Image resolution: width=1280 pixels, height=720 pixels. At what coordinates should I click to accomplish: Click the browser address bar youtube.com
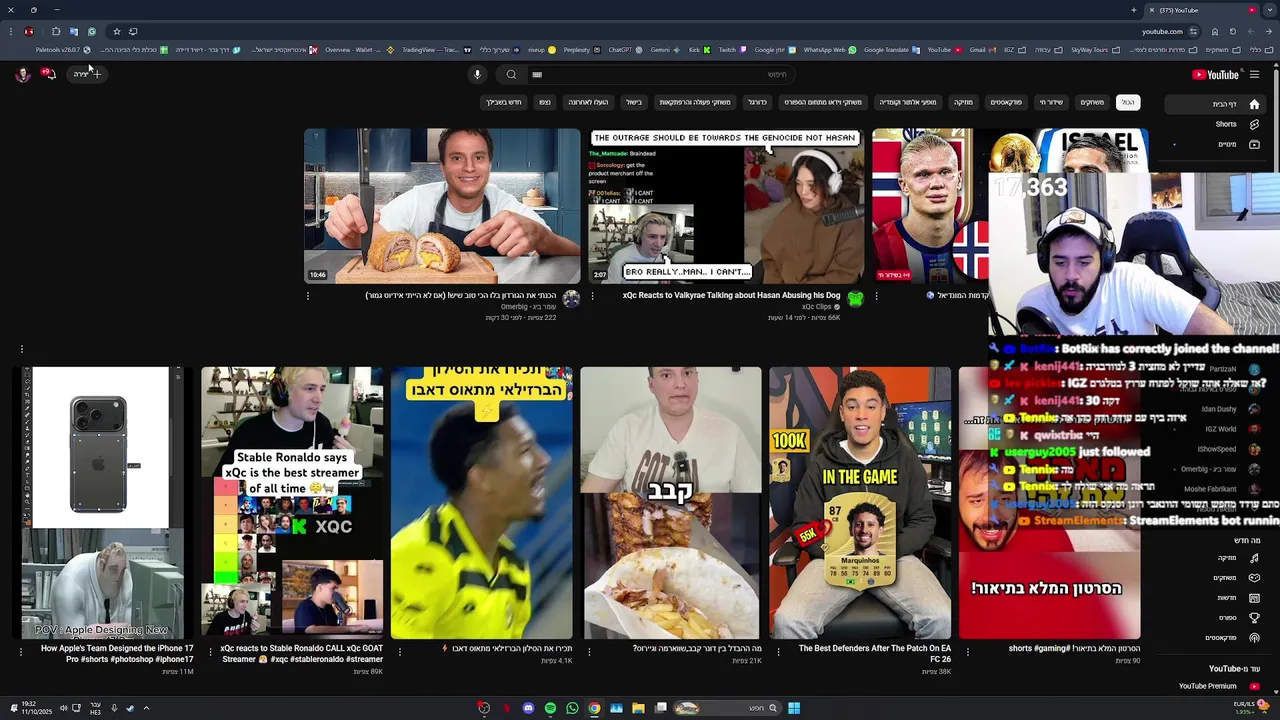coord(1162,31)
